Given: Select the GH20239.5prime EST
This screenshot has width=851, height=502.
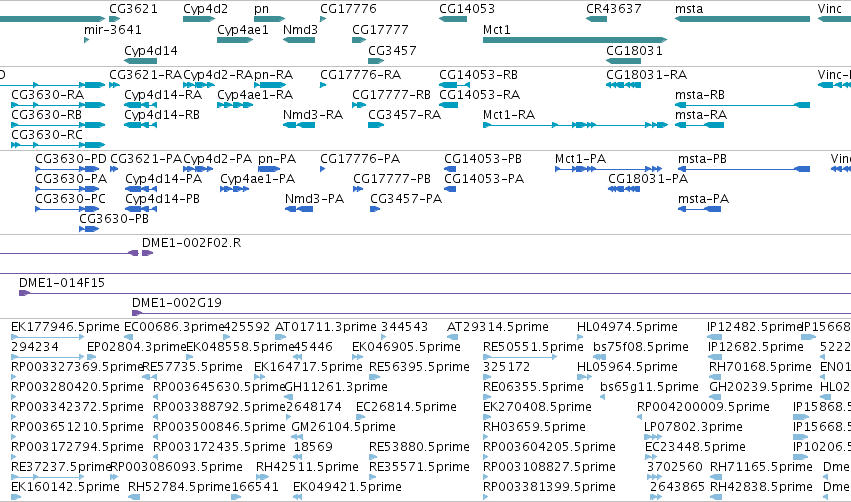Looking at the screenshot, I should (713, 397).
